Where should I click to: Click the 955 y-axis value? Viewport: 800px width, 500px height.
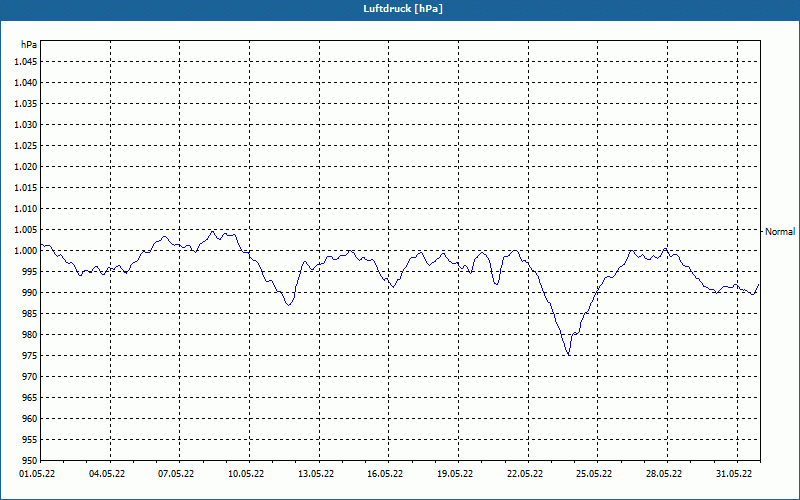(x=30, y=440)
